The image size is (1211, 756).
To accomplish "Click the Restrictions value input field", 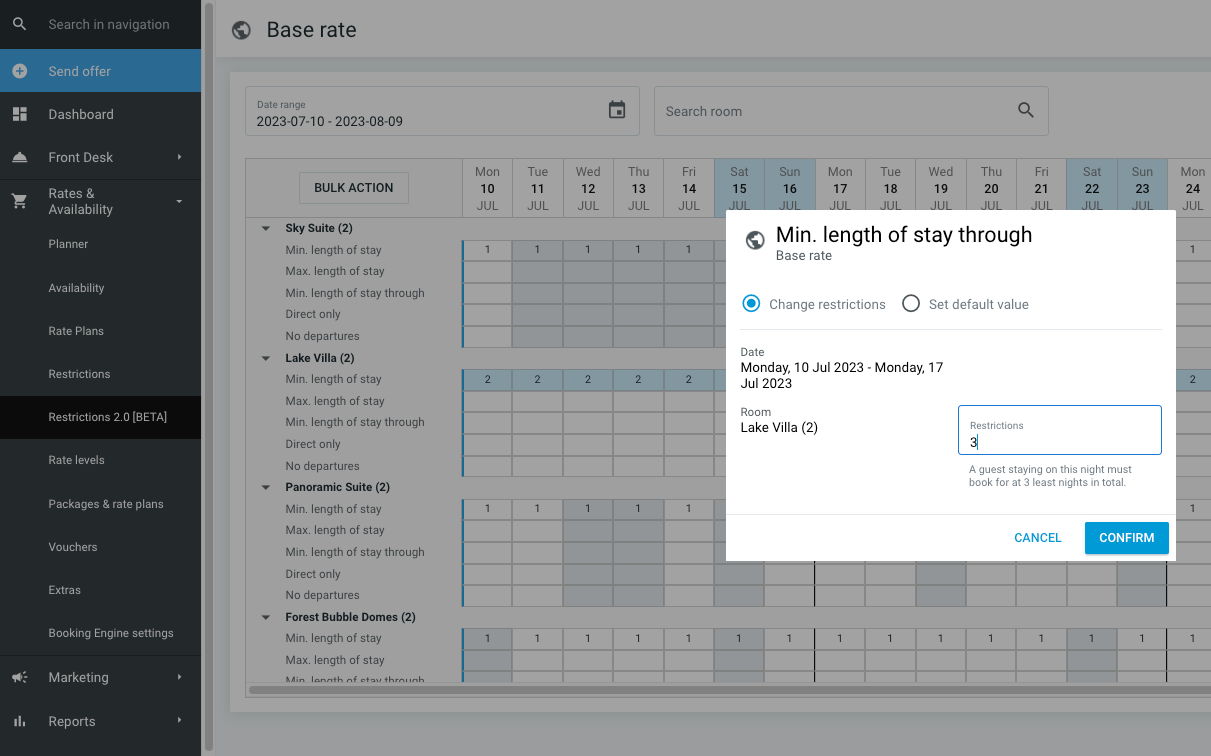I will 1060,442.
